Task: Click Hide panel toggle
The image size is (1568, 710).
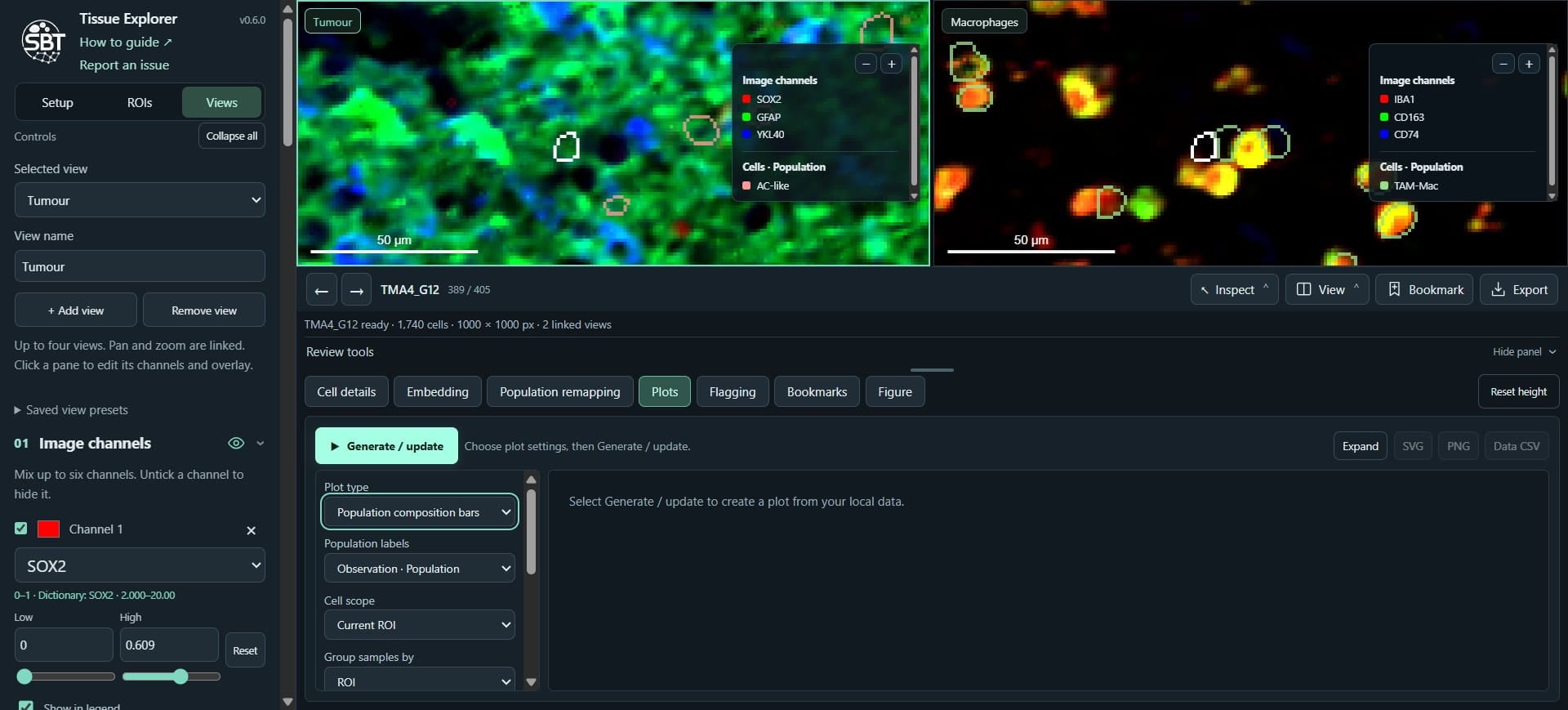Action: coord(1524,351)
